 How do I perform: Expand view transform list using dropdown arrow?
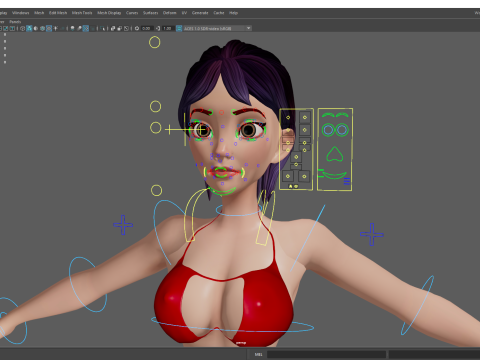click(248, 28)
